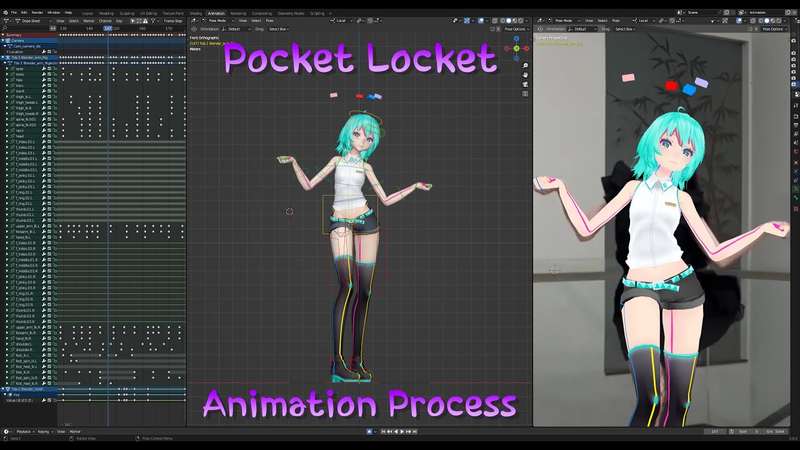The height and width of the screenshot is (450, 800).
Task: Click the pan hand icon in center viewport
Action: 525,75
